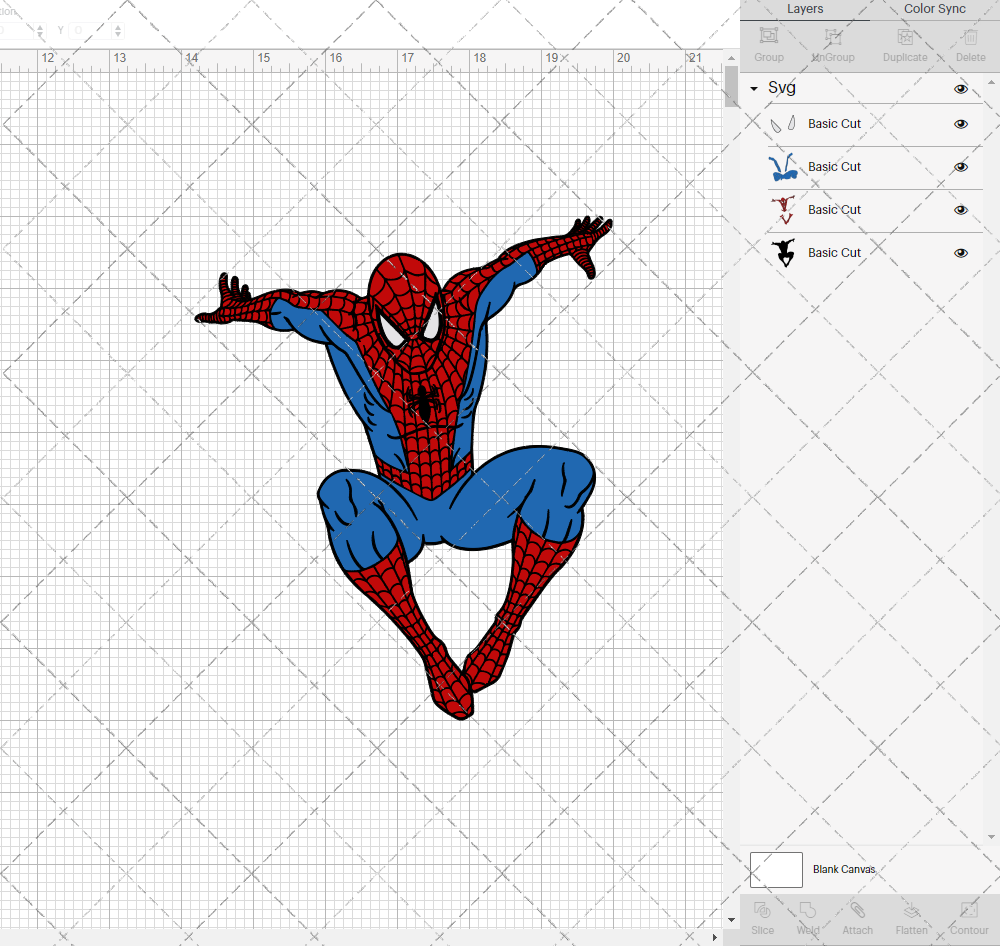The image size is (1000, 946).
Task: Click the X position stepper arrows
Action: click(x=40, y=30)
